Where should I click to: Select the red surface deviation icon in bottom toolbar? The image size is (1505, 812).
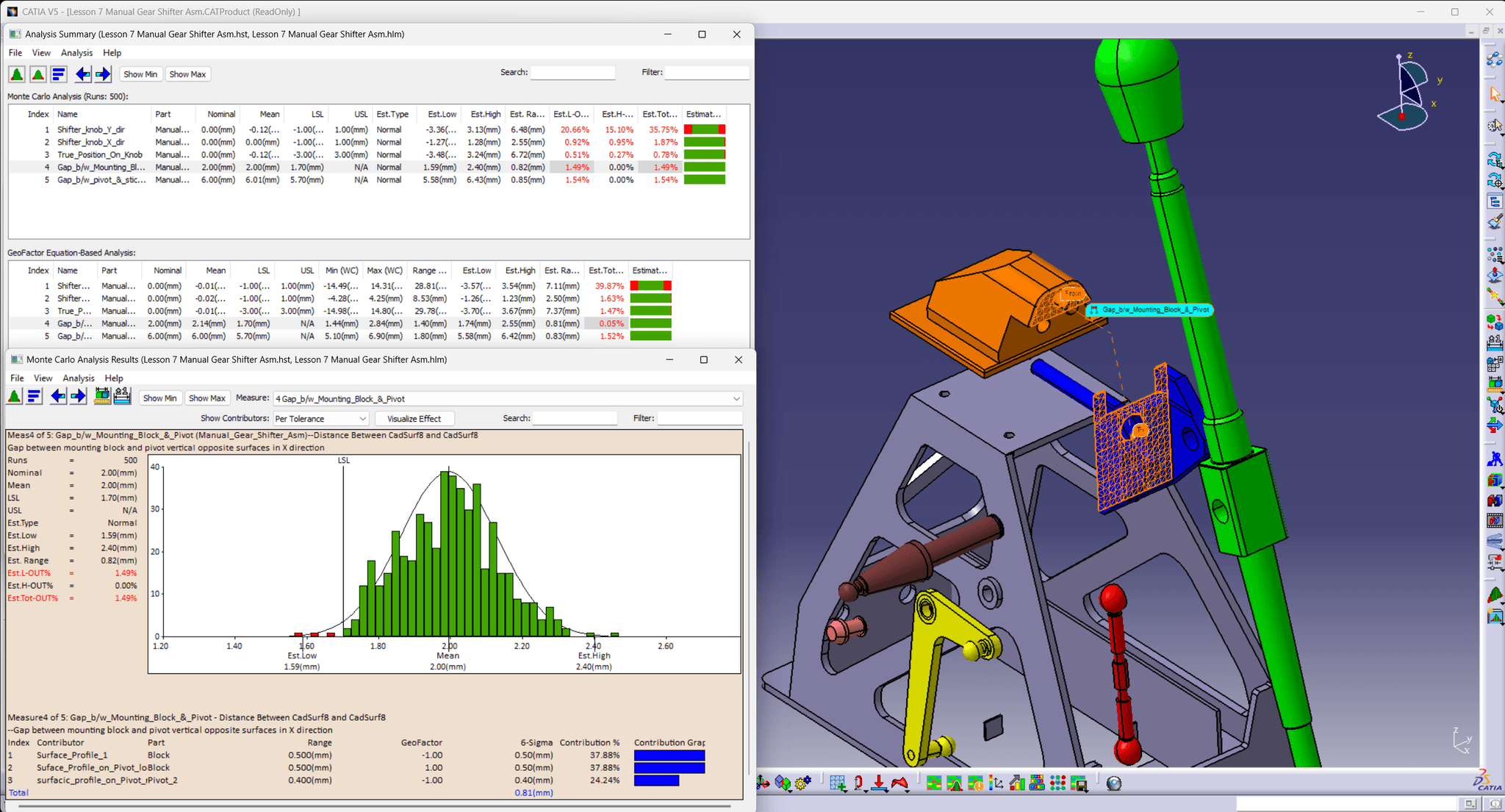click(901, 783)
